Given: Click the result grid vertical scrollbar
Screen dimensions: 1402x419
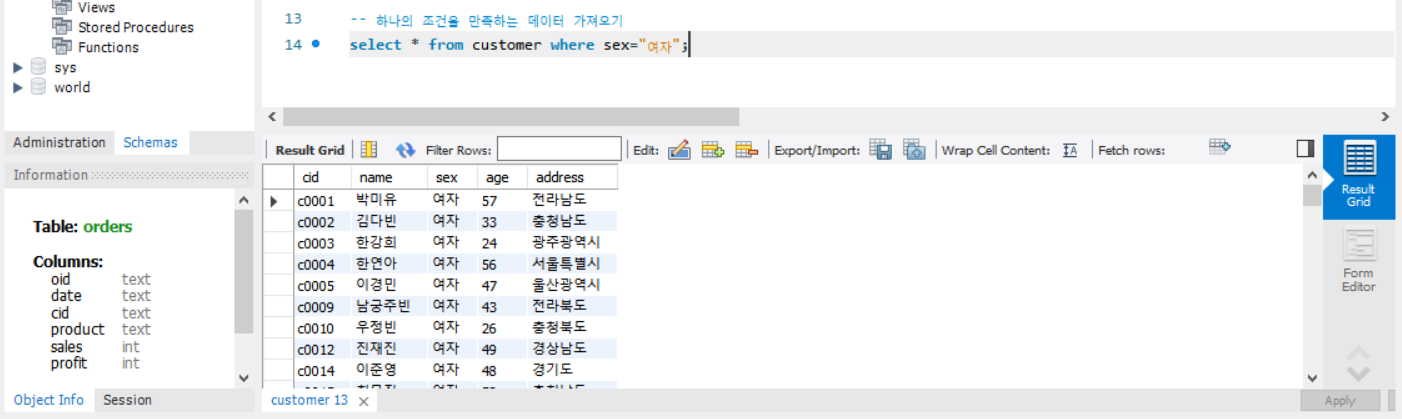Looking at the screenshot, I should pyautogui.click(x=1312, y=195).
